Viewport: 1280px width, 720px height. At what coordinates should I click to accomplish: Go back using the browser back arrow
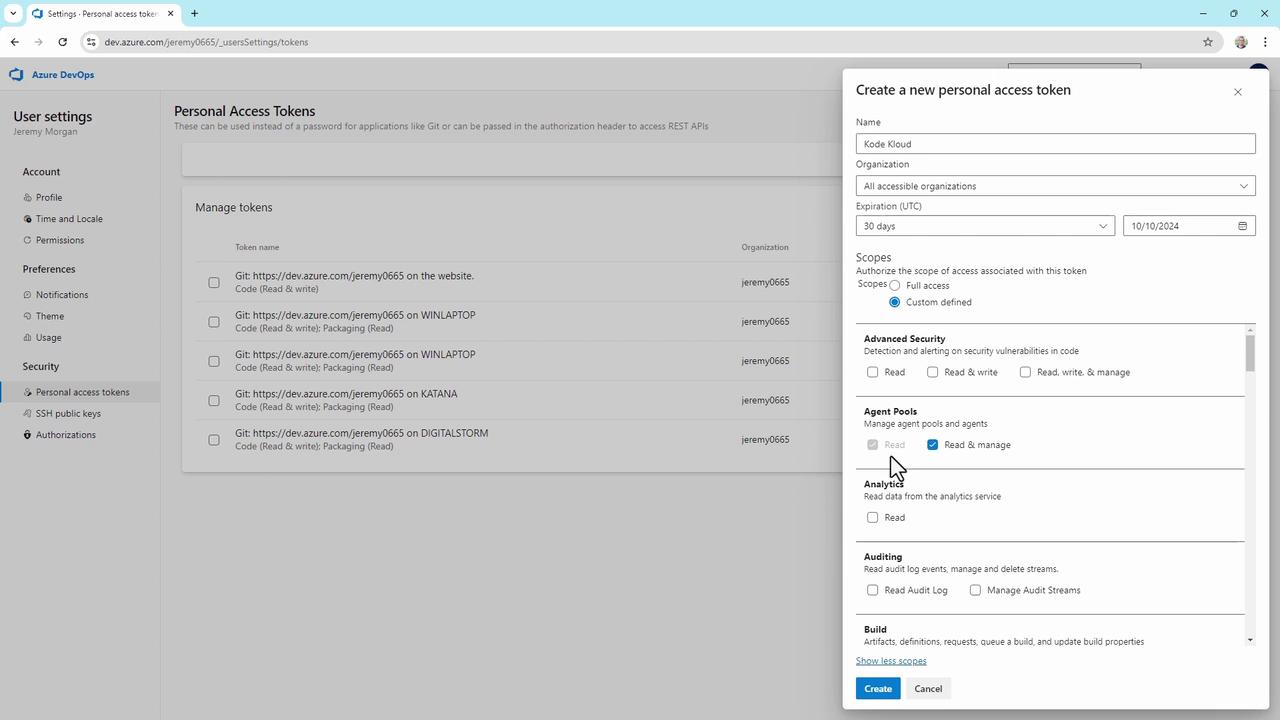point(15,42)
